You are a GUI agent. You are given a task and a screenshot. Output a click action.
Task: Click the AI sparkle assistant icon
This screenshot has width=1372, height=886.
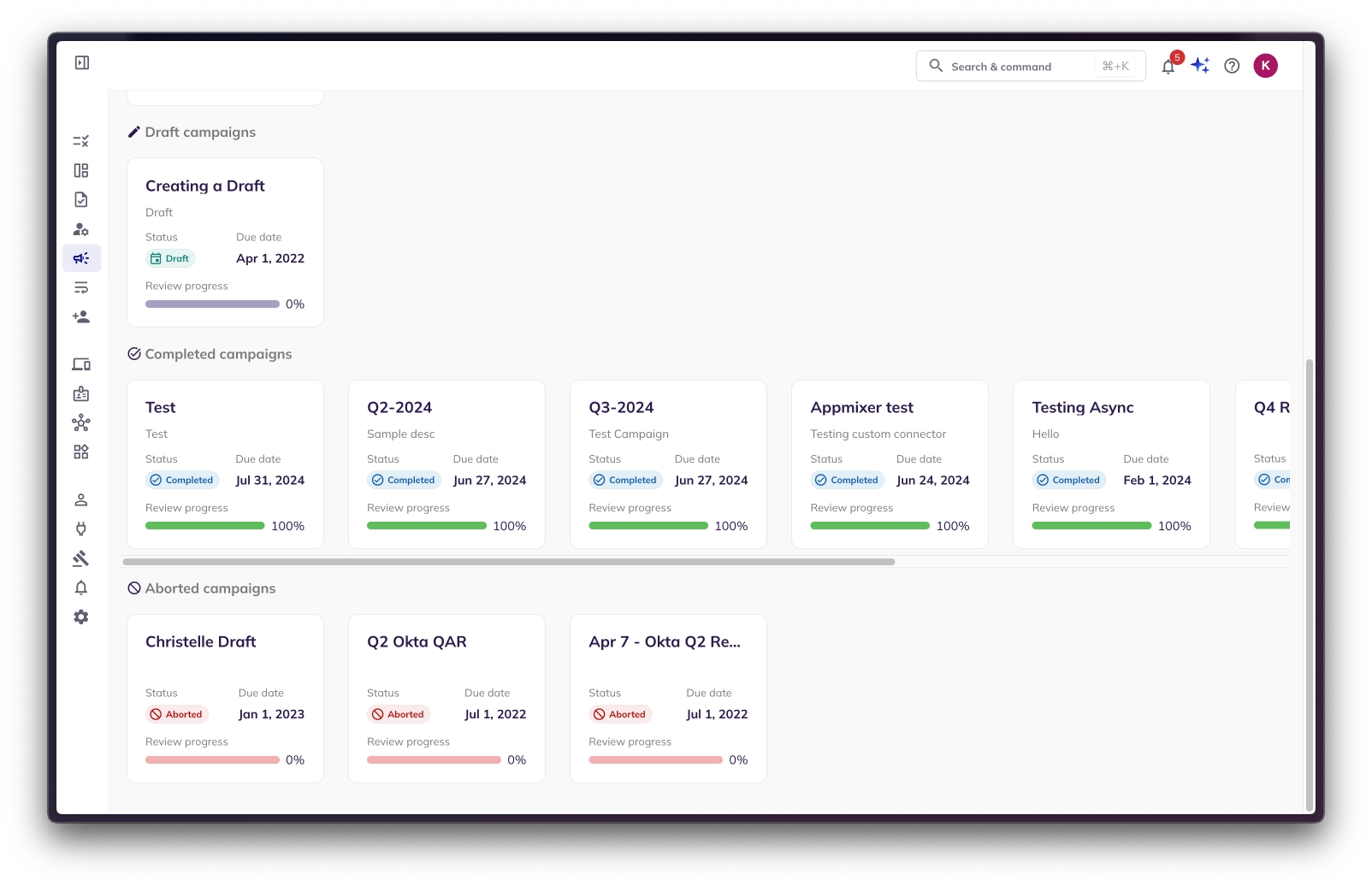tap(1200, 66)
